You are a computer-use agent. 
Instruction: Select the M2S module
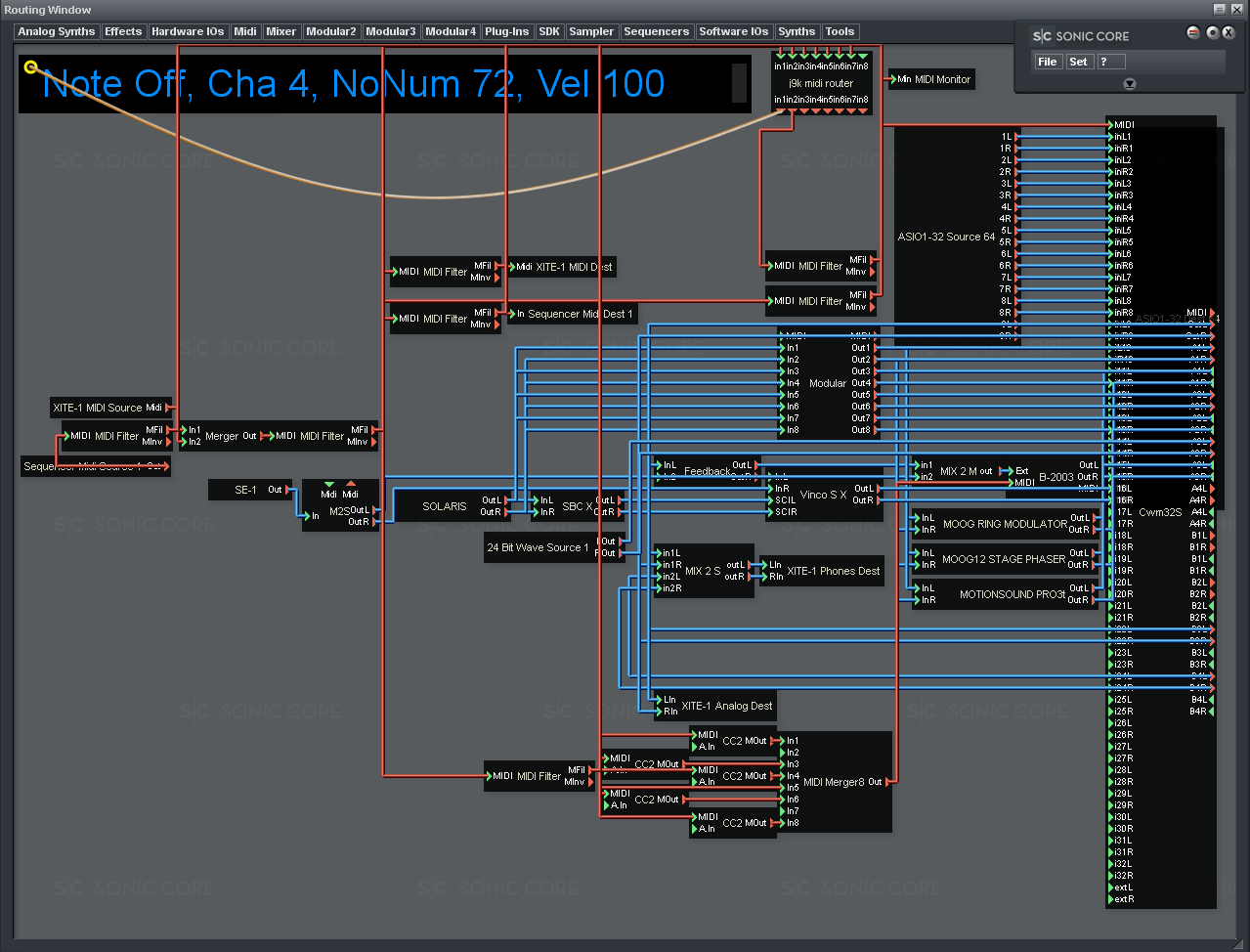tap(340, 505)
